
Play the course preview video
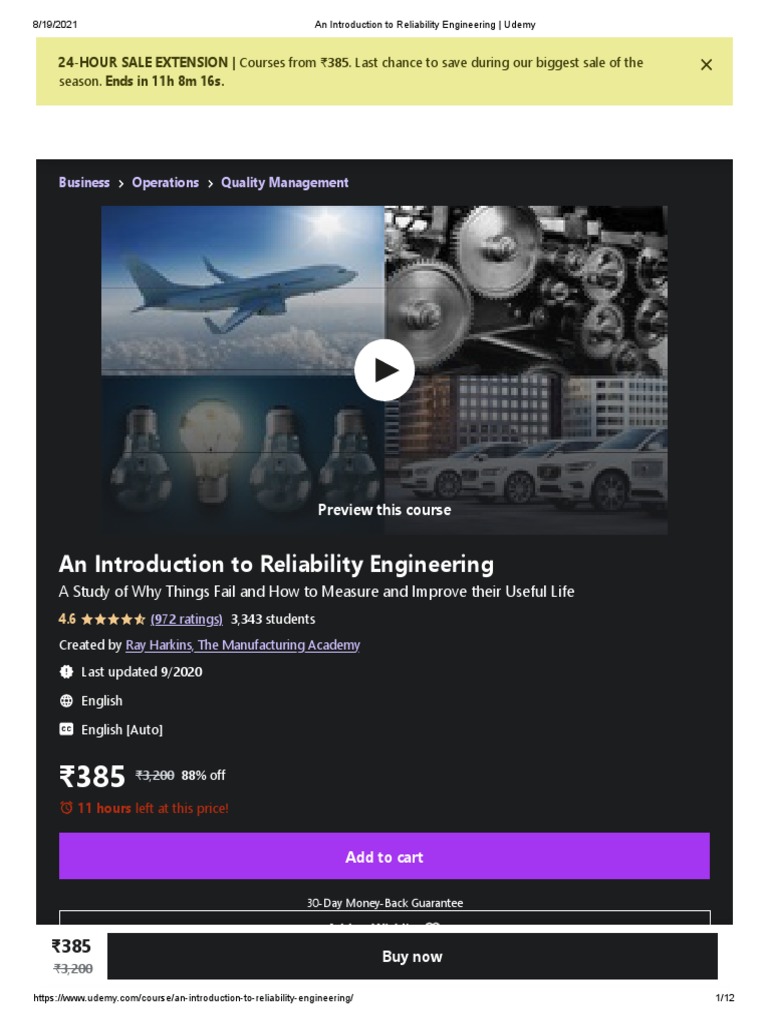click(384, 370)
